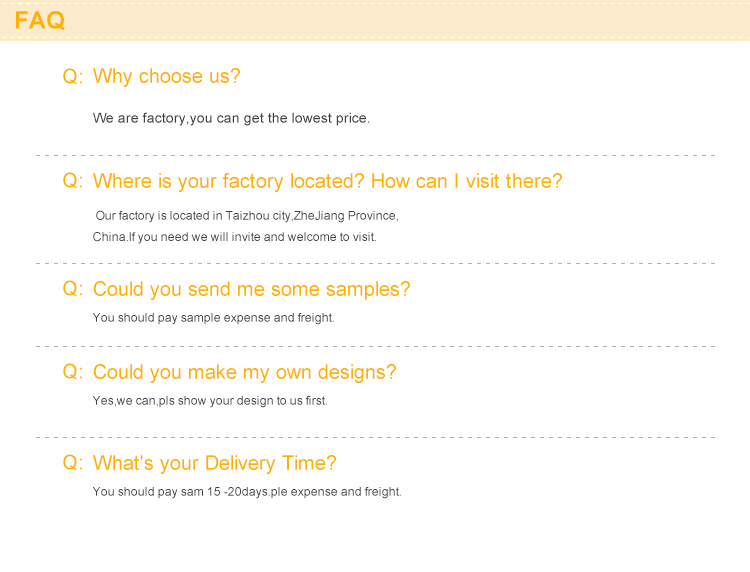Click the 'welcome to visit' answer line
This screenshot has width=750, height=572.
(x=234, y=237)
